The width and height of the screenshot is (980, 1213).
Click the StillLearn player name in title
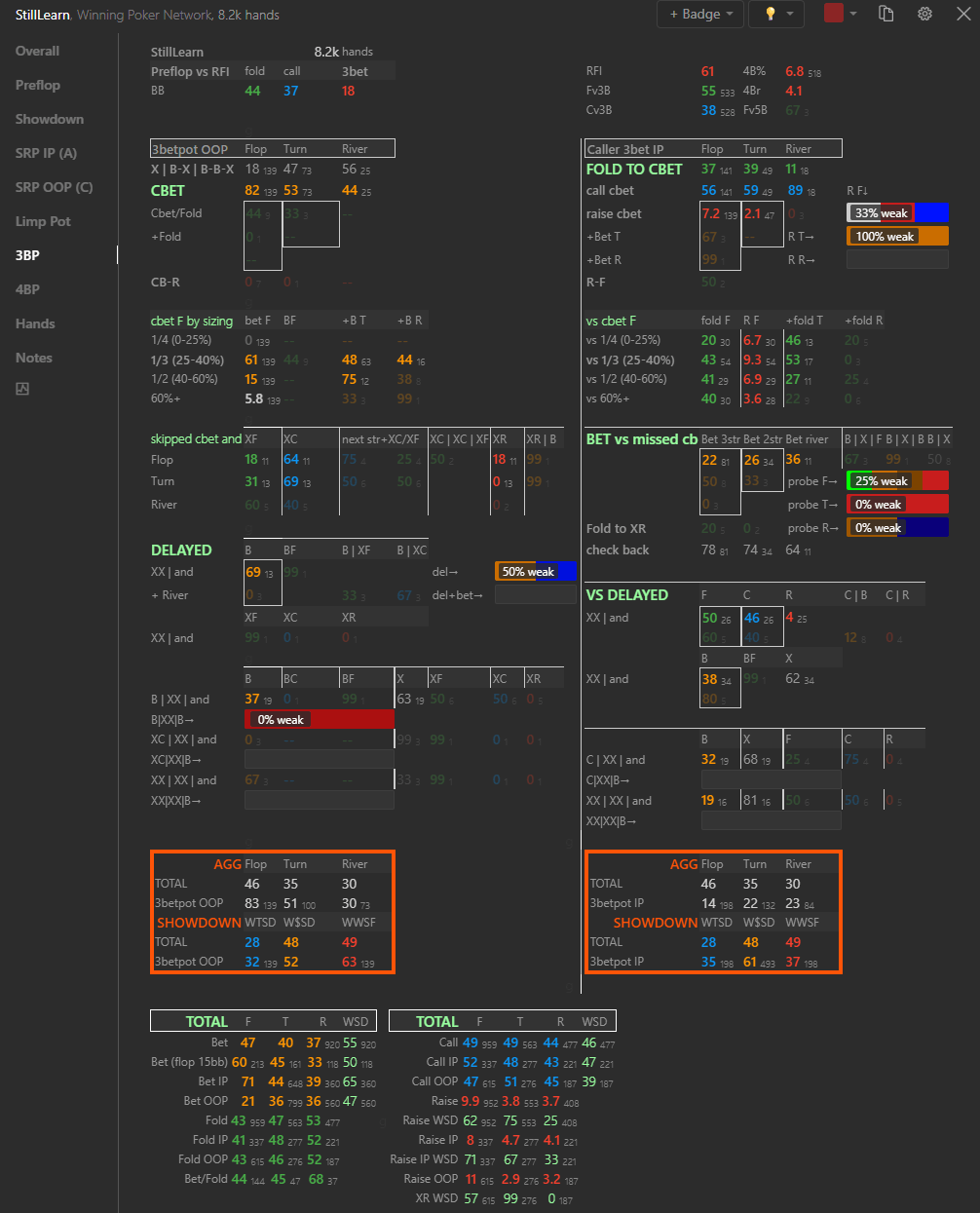click(x=42, y=15)
